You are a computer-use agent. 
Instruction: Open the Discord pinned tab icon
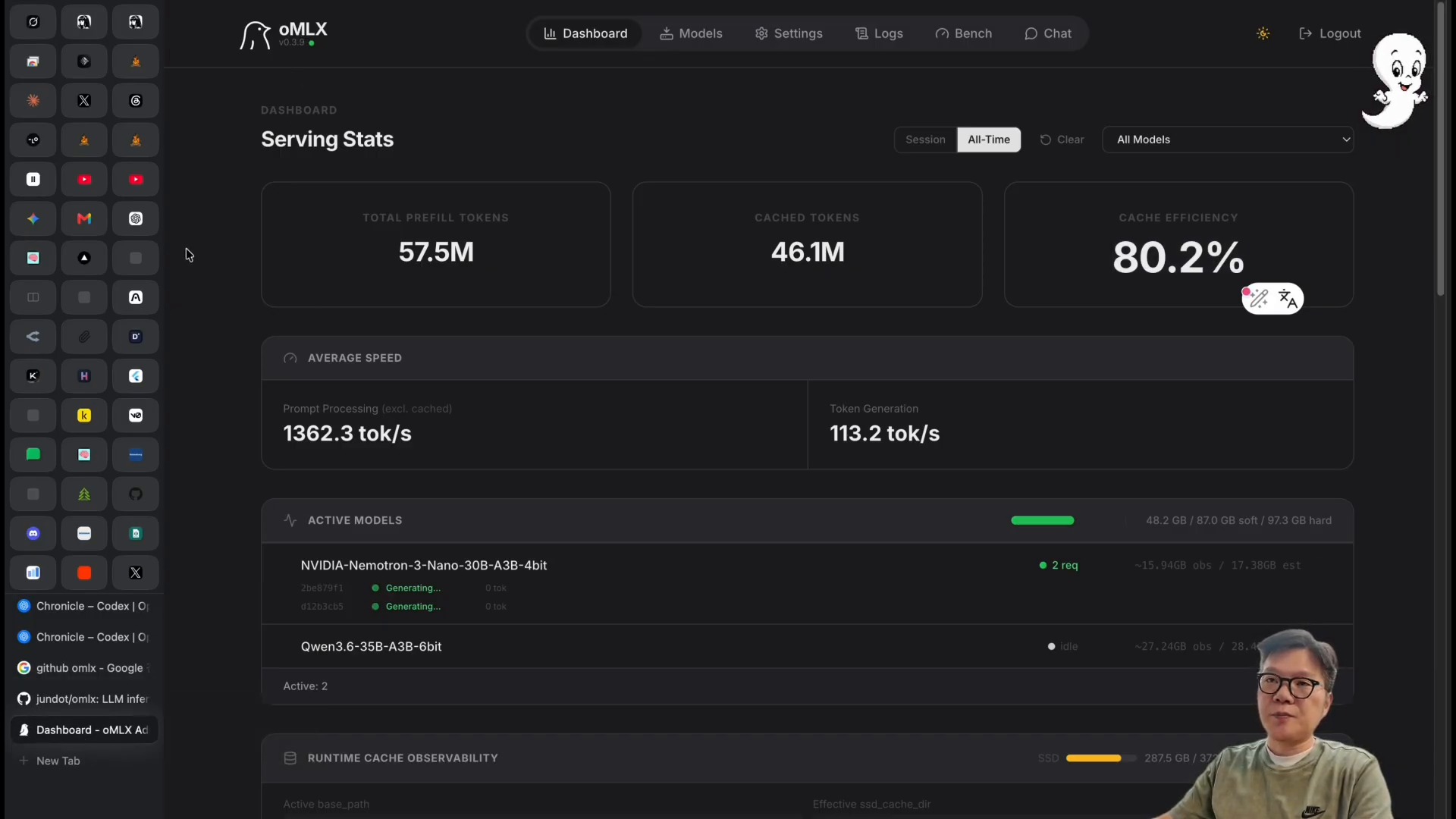(33, 534)
